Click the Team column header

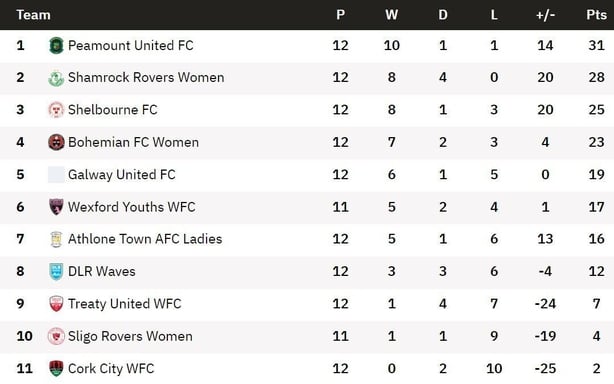[x=33, y=15]
